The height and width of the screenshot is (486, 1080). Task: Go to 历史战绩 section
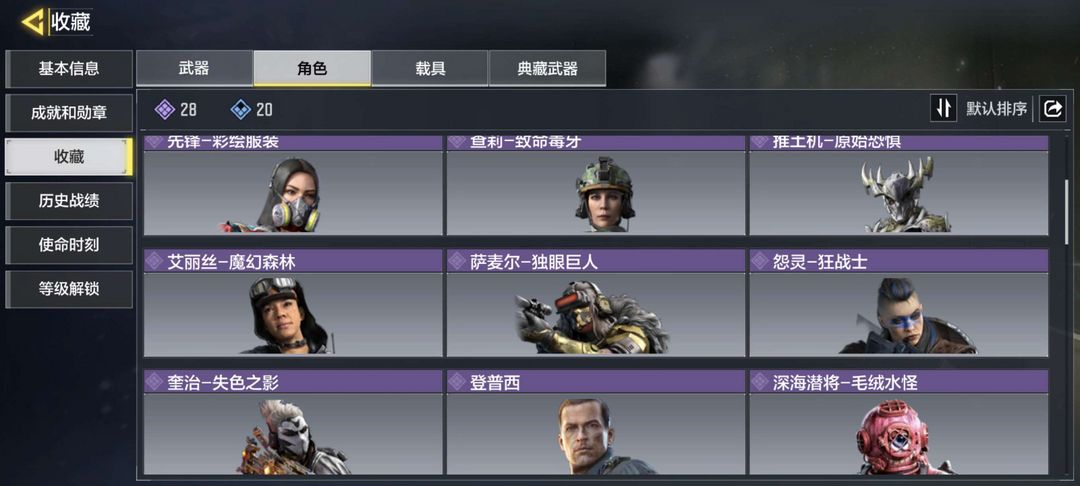coord(69,200)
